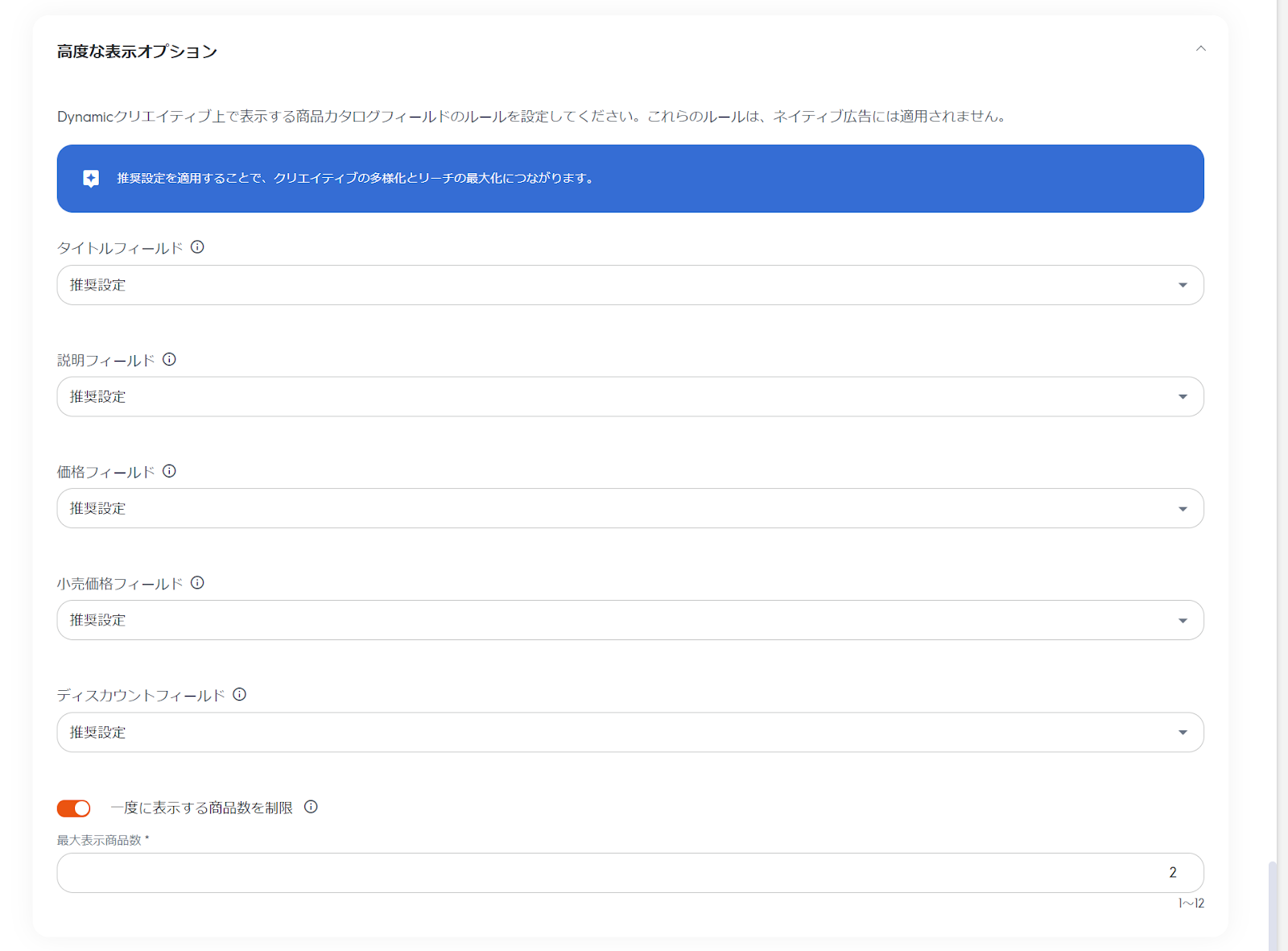Screen dimensions: 1288x951
Task: Click info icon next to 説明フィールド
Action: 169,359
